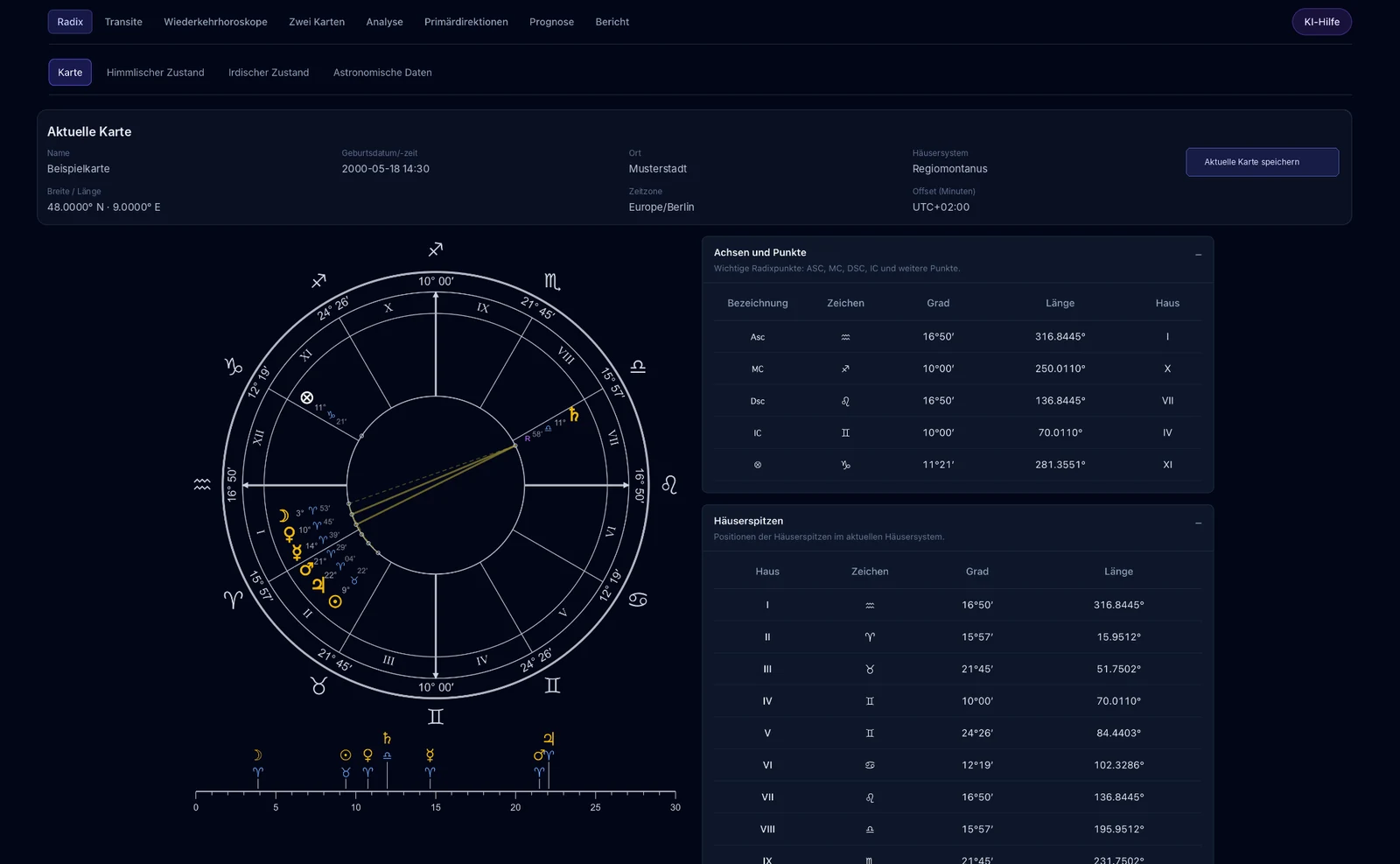This screenshot has height=864, width=1400.
Task: Select the Karte sub-tab
Action: click(70, 73)
